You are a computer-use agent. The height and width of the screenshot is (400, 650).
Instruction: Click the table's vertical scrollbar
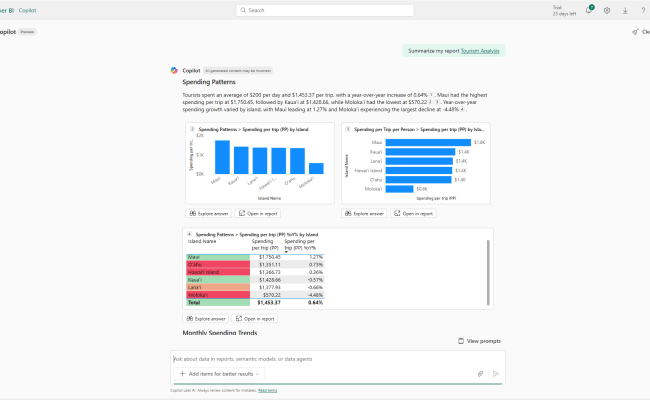(488, 272)
